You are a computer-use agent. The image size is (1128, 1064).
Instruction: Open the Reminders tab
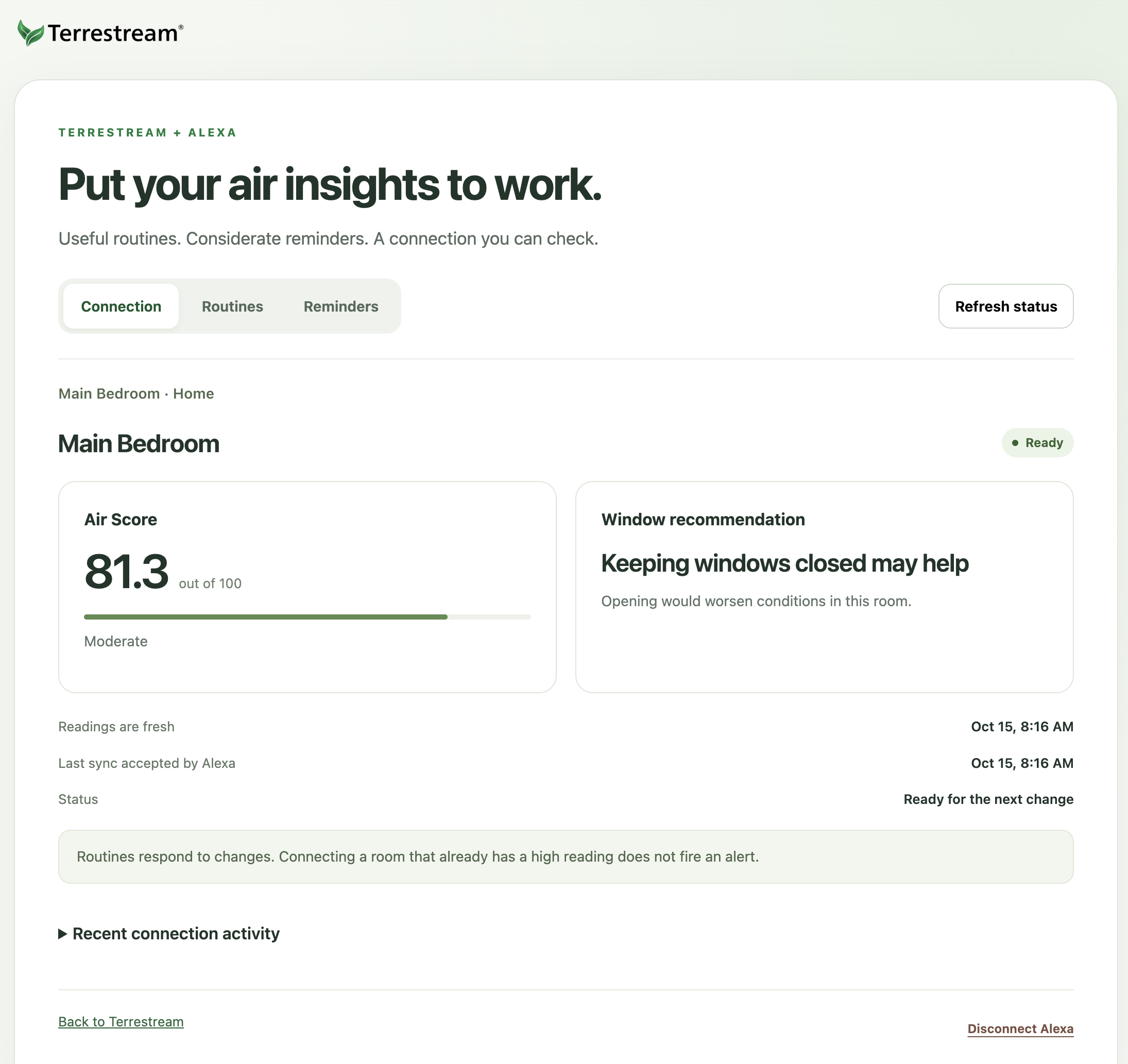(341, 306)
